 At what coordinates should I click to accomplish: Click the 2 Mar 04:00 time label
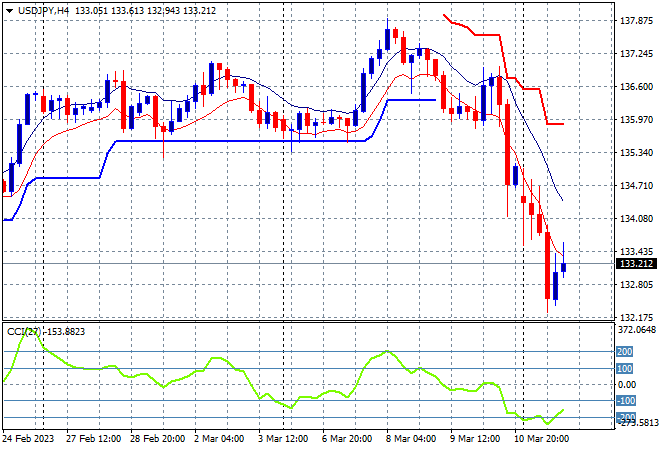coord(219,439)
